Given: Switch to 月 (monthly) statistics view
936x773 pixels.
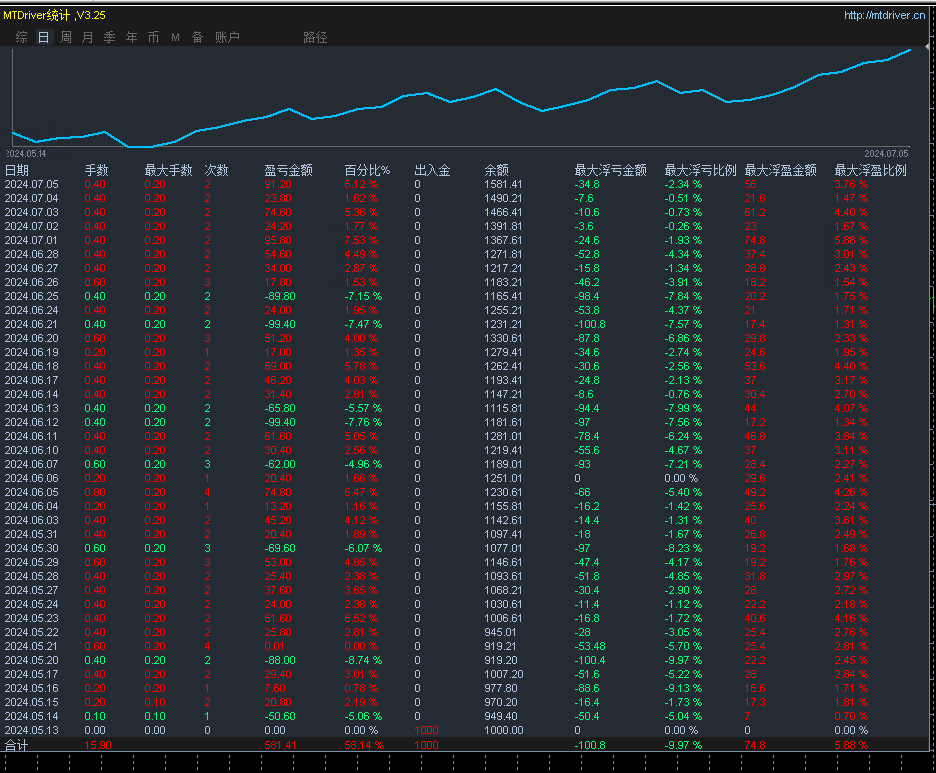Looking at the screenshot, I should [88, 37].
